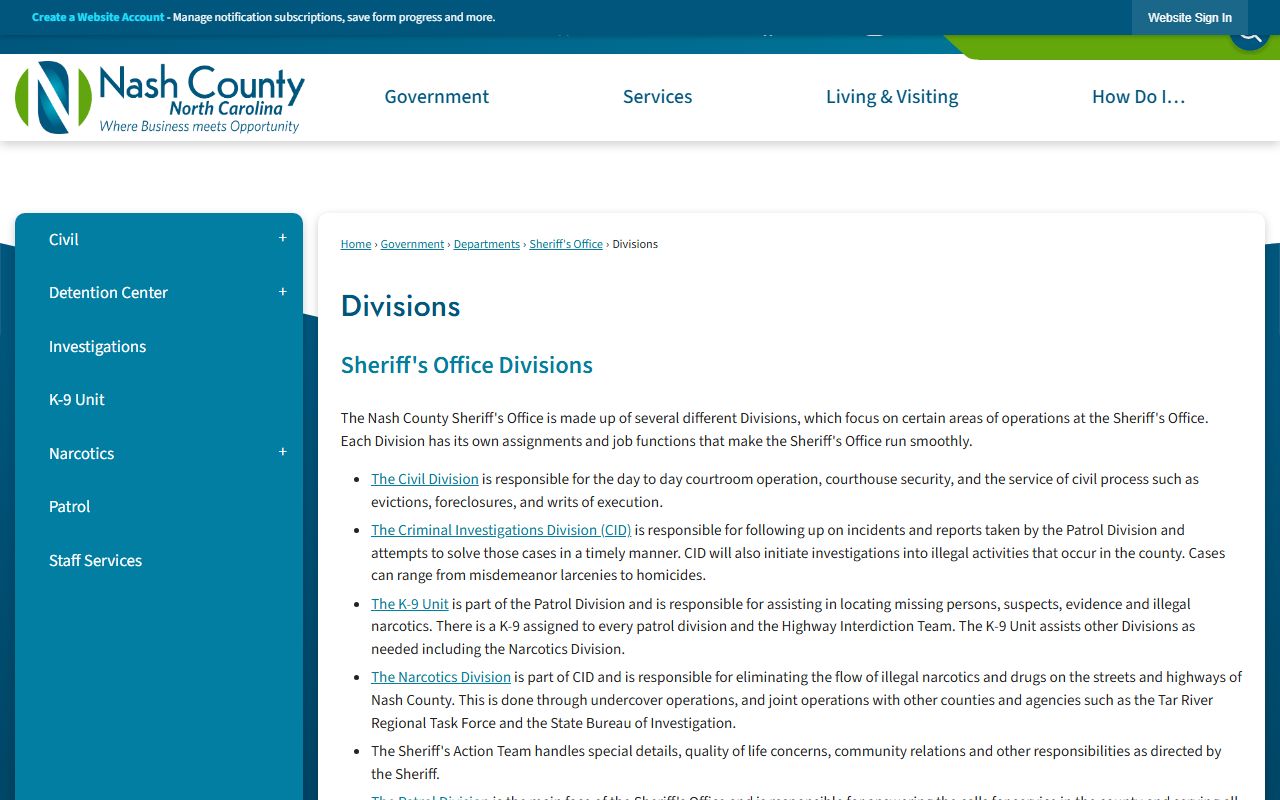Viewport: 1280px width, 800px height.
Task: Go to Investigations in the sidebar
Action: coord(98,346)
